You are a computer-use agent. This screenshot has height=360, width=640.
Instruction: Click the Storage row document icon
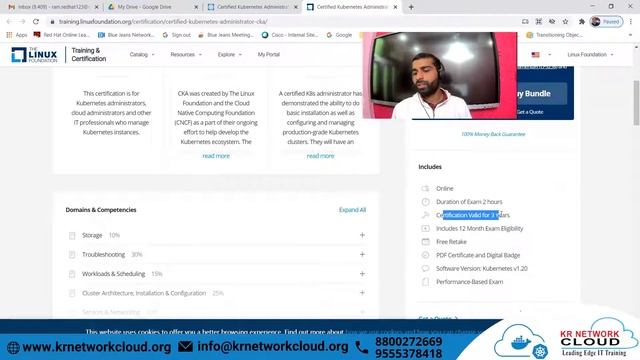coord(72,236)
